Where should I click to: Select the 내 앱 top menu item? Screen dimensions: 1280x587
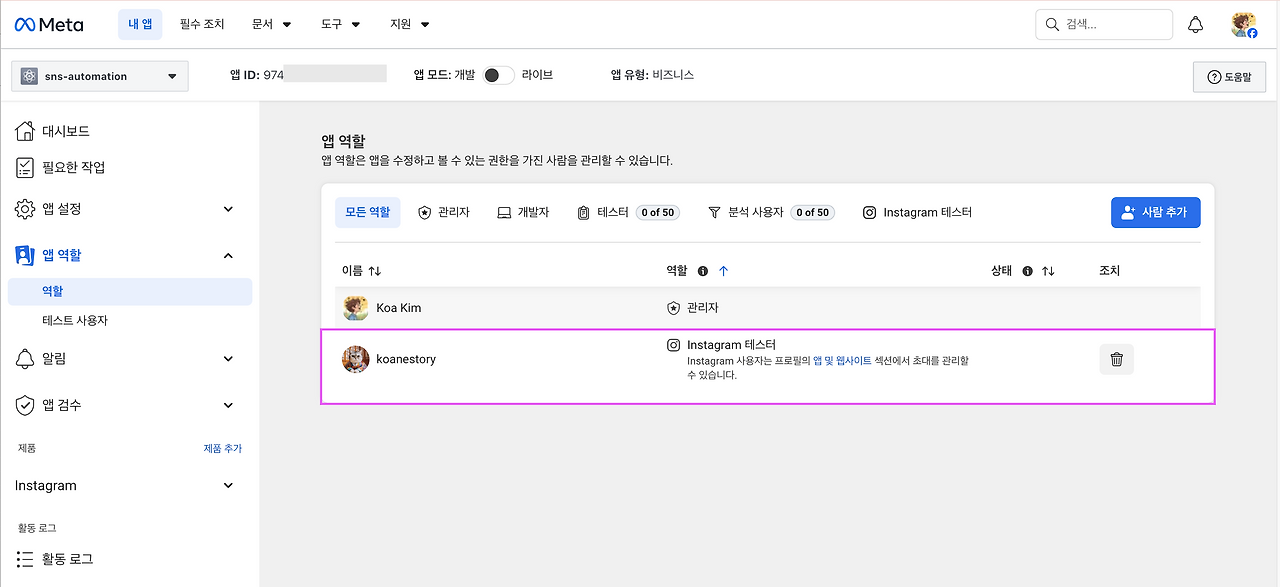(140, 24)
